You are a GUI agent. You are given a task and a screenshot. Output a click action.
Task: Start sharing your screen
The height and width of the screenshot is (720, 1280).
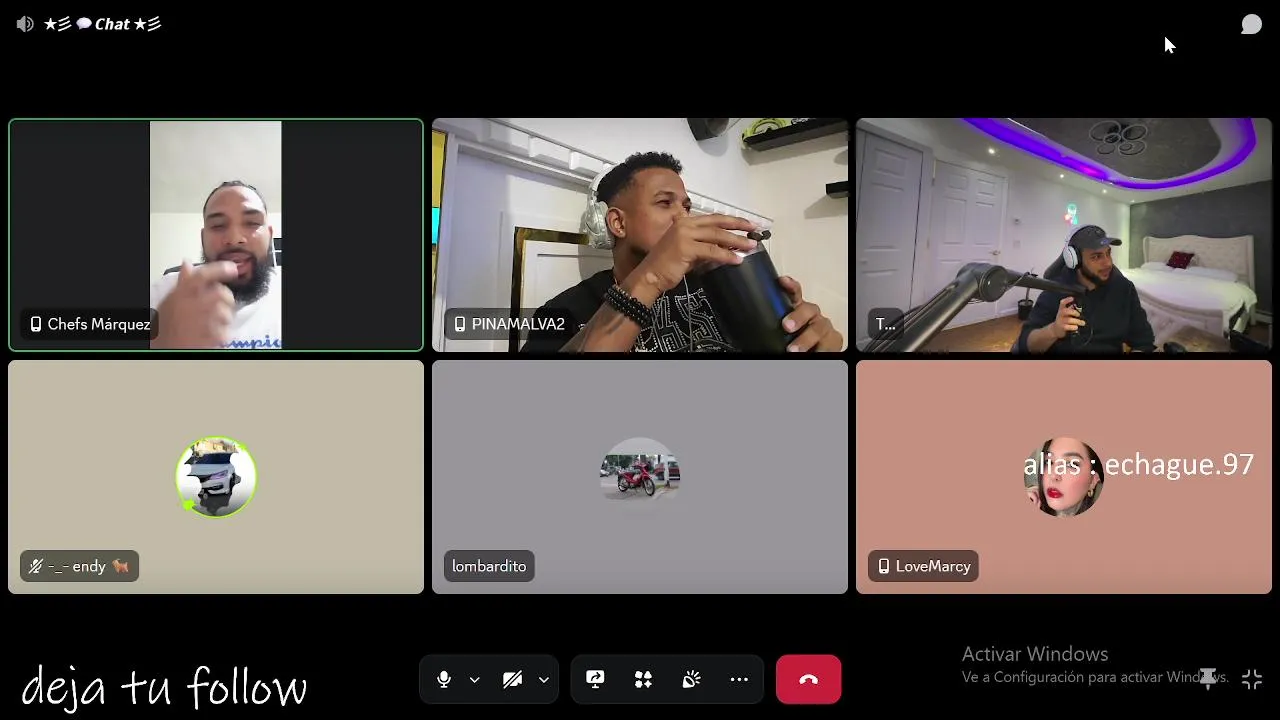click(595, 680)
